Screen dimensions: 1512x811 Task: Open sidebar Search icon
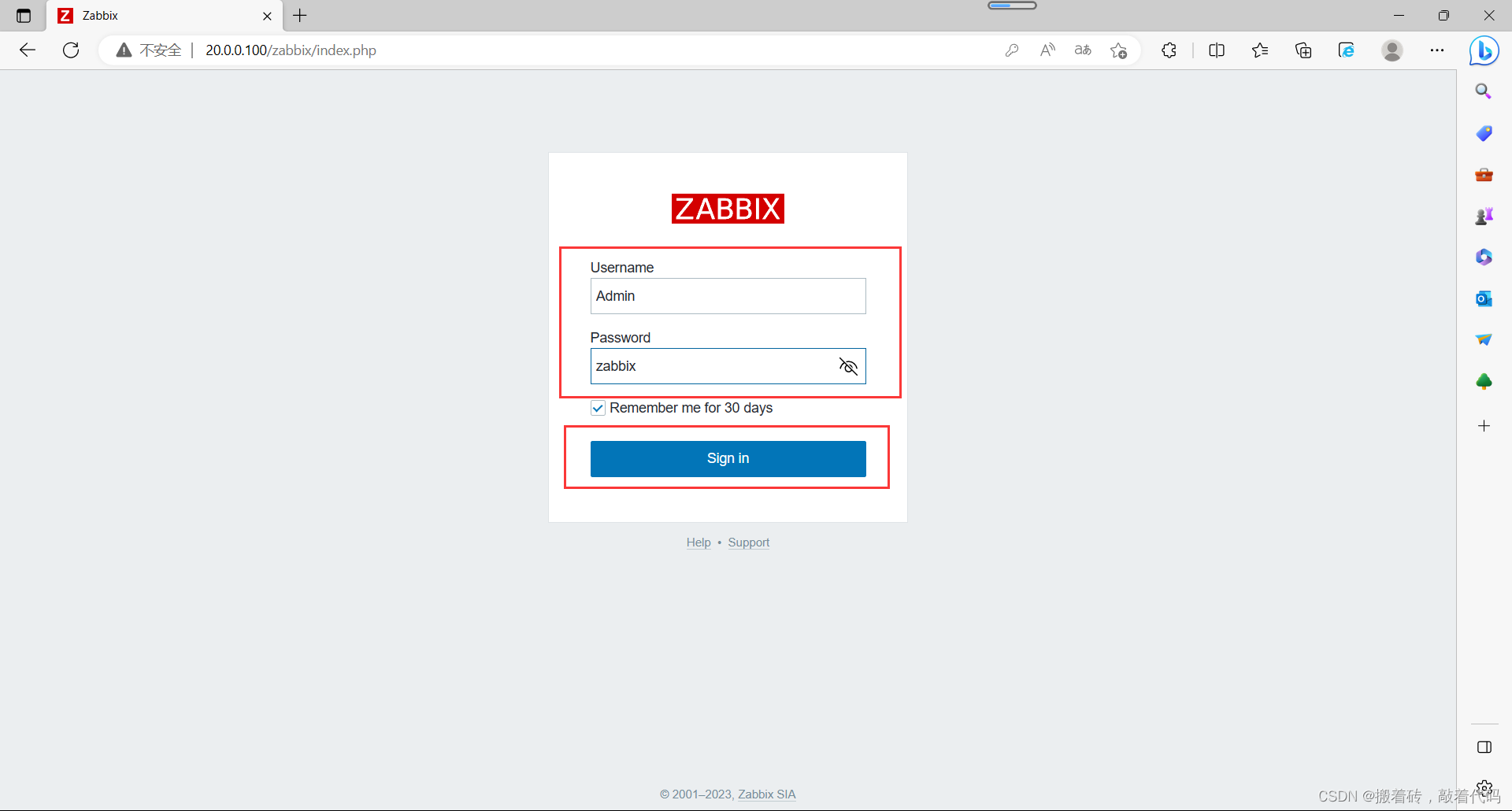pos(1484,91)
